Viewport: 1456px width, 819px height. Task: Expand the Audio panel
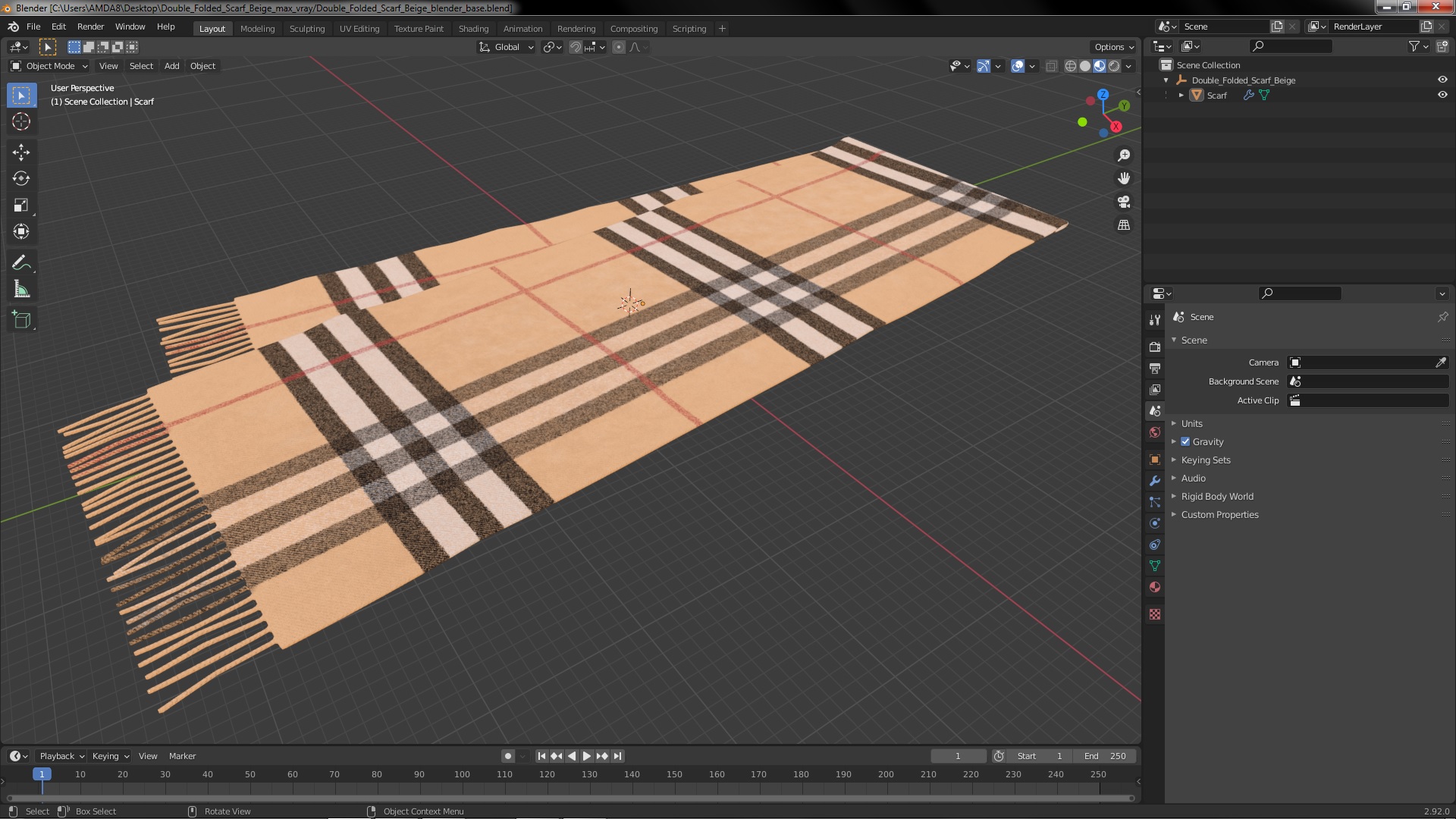[x=1193, y=478]
